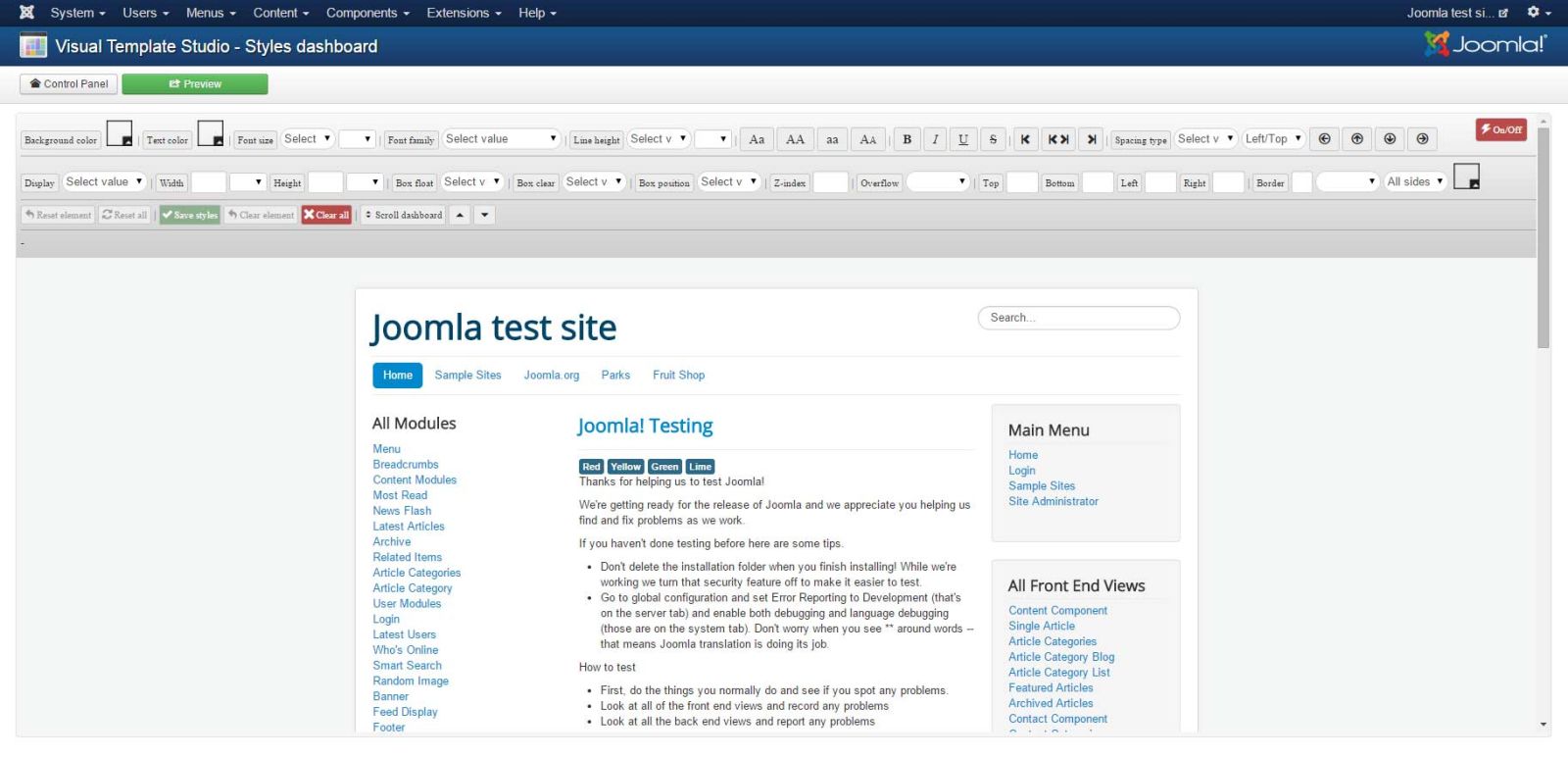The width and height of the screenshot is (1568, 757).
Task: Select the Home tab in preview navigation
Action: coord(398,376)
